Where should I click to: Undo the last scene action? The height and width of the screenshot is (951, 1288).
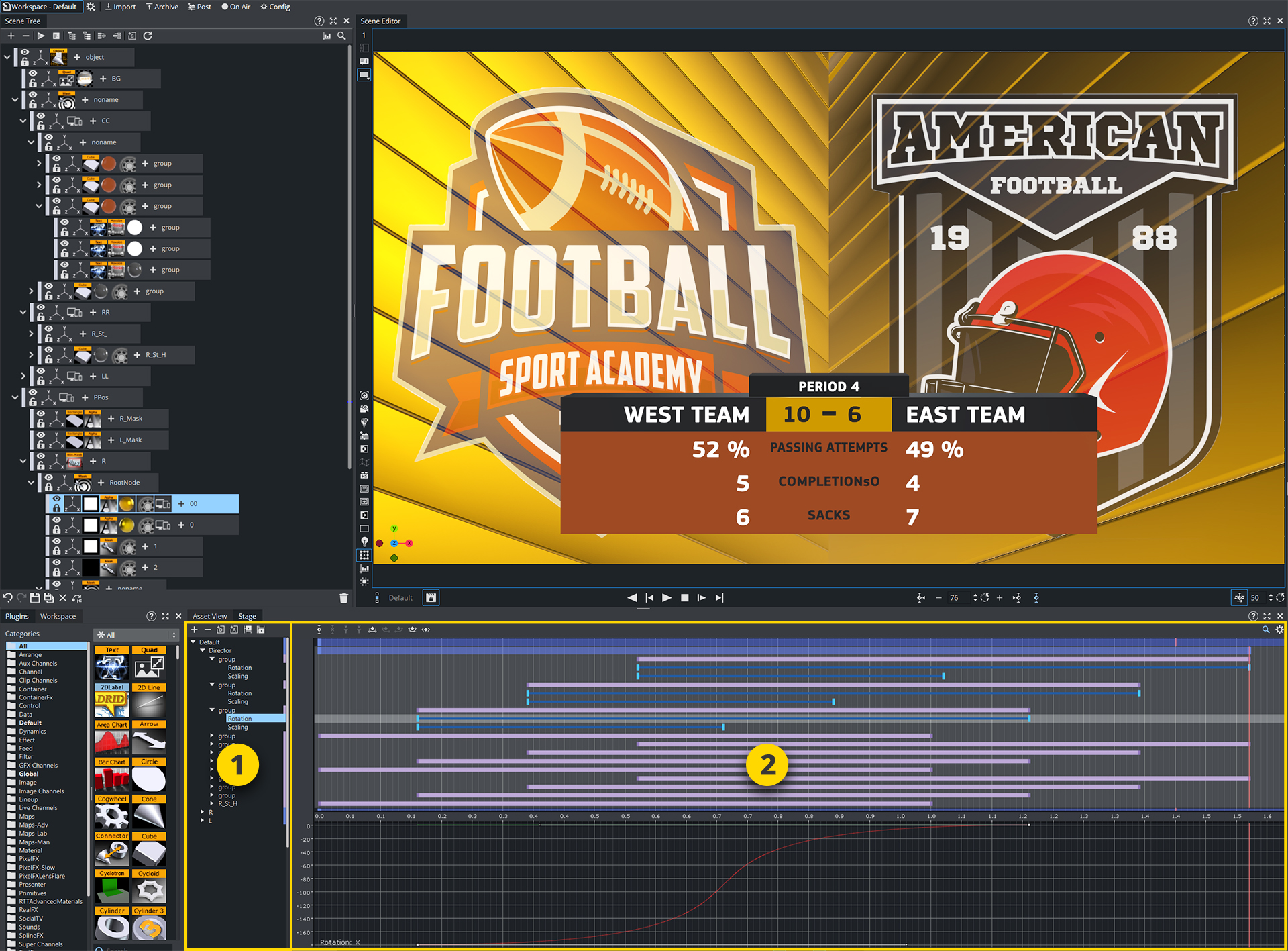pyautogui.click(x=7, y=597)
